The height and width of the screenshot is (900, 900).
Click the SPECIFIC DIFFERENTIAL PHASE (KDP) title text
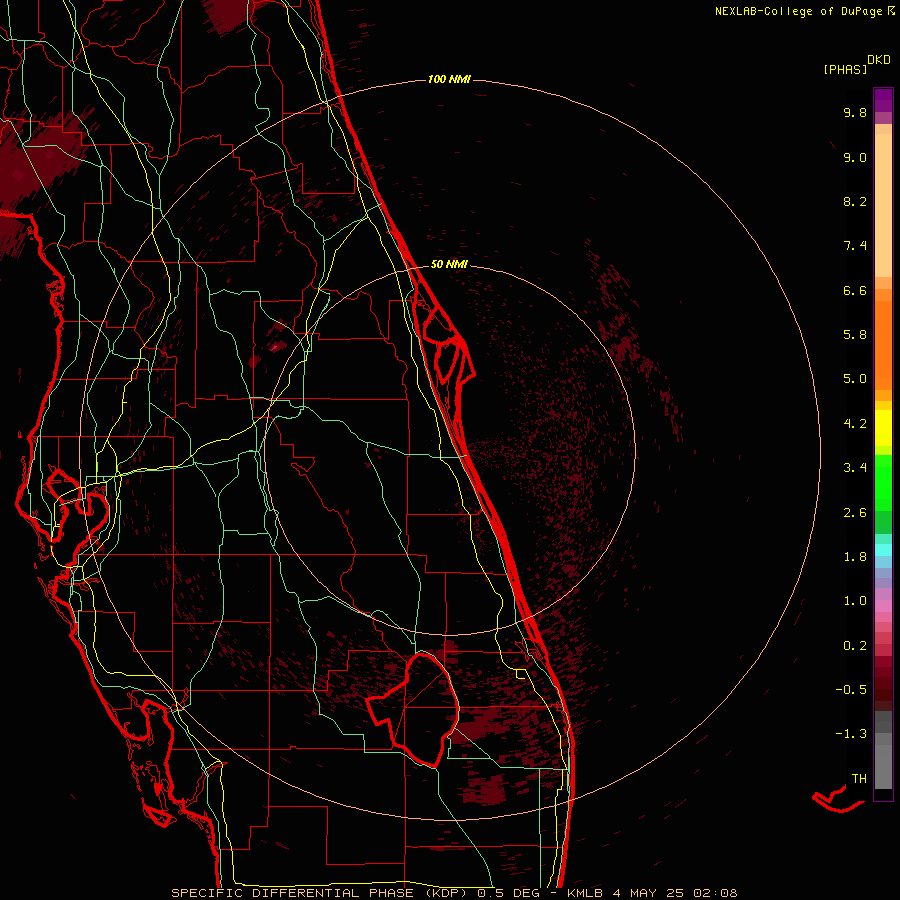point(319,893)
